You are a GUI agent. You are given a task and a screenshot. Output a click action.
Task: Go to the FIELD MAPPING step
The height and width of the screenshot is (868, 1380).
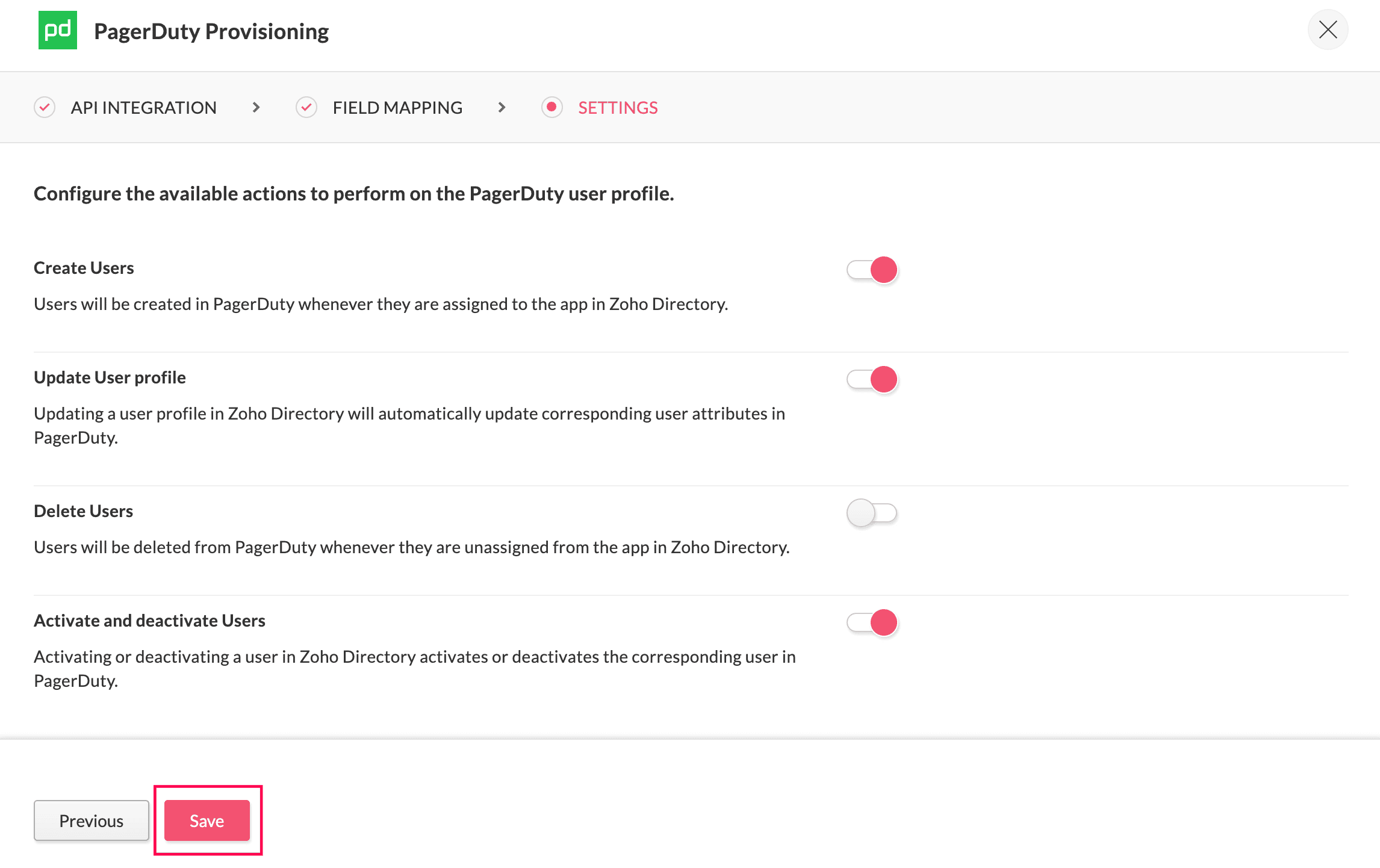(x=397, y=108)
